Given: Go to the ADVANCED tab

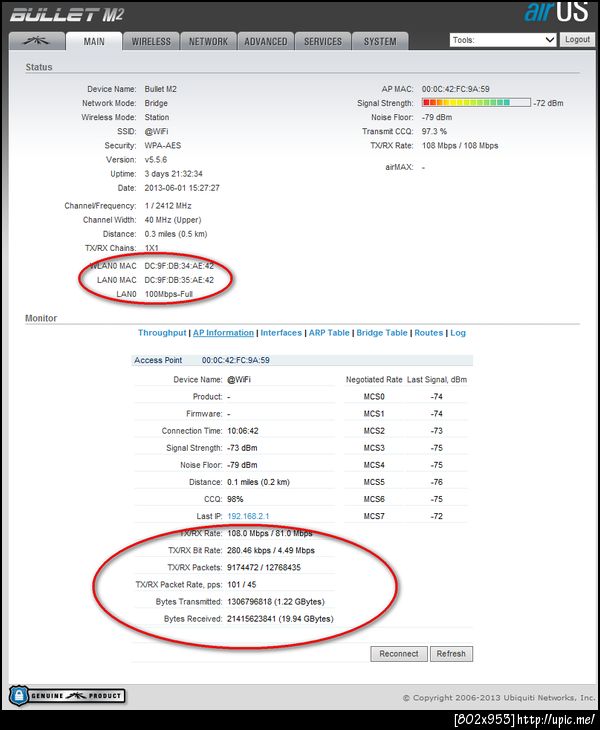Looking at the screenshot, I should (266, 41).
